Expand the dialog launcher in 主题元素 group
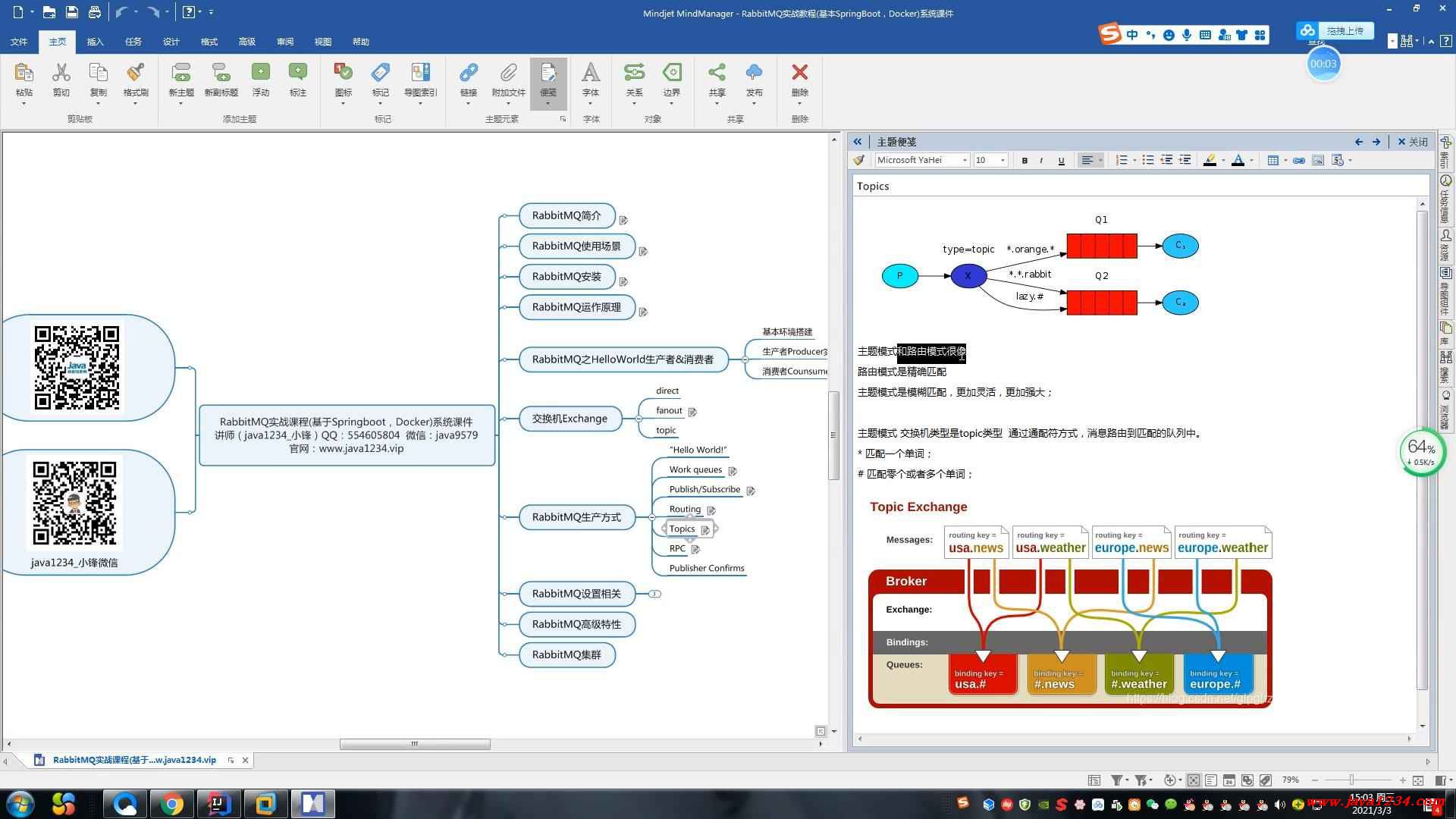1456x819 pixels. tap(563, 119)
